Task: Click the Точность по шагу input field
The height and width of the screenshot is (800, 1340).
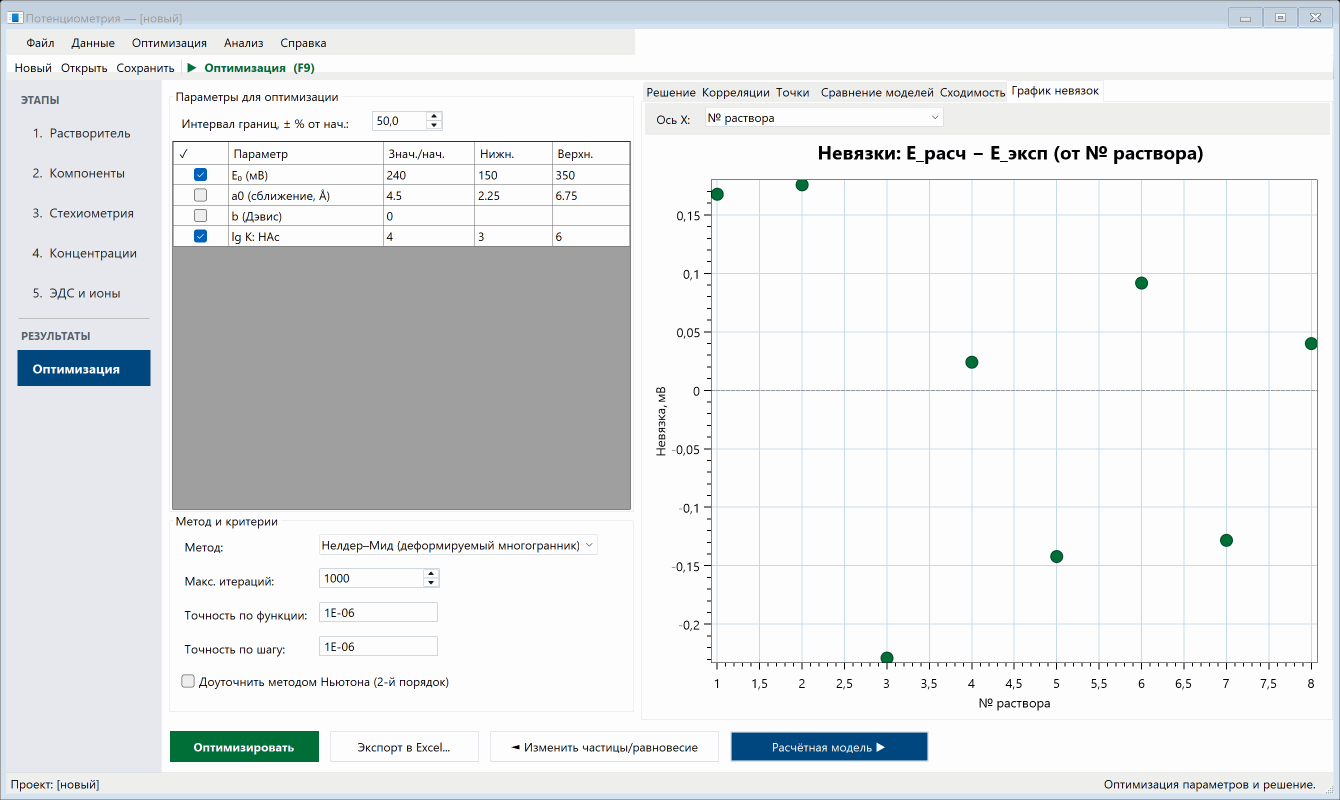Action: click(378, 647)
